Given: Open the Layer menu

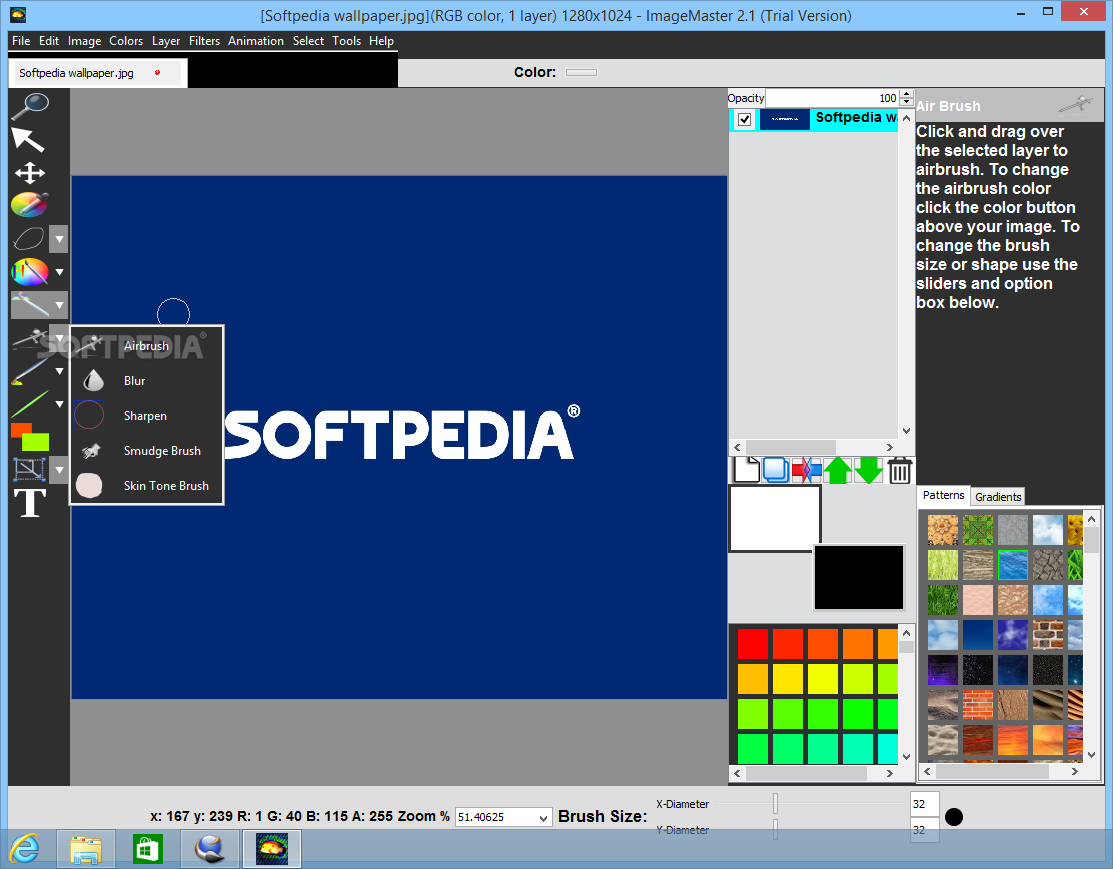Looking at the screenshot, I should [165, 41].
